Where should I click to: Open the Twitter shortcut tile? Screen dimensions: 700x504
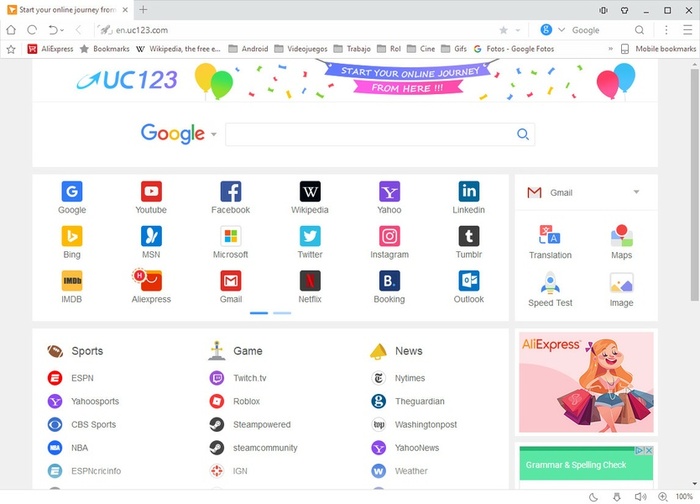(310, 242)
